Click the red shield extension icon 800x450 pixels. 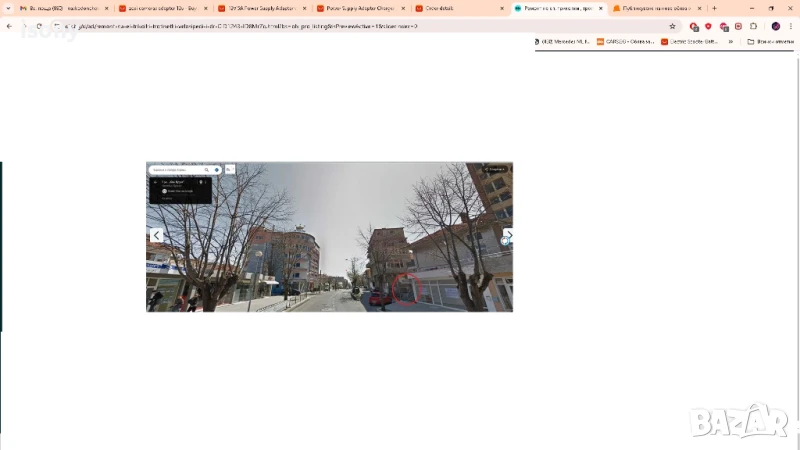pos(708,26)
